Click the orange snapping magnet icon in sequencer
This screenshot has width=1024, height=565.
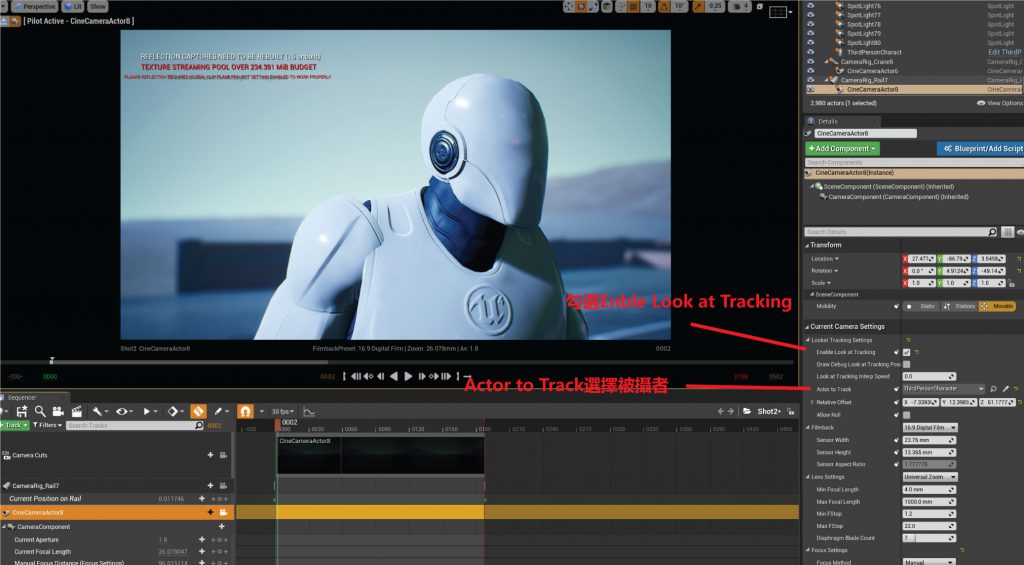pyautogui.click(x=245, y=411)
